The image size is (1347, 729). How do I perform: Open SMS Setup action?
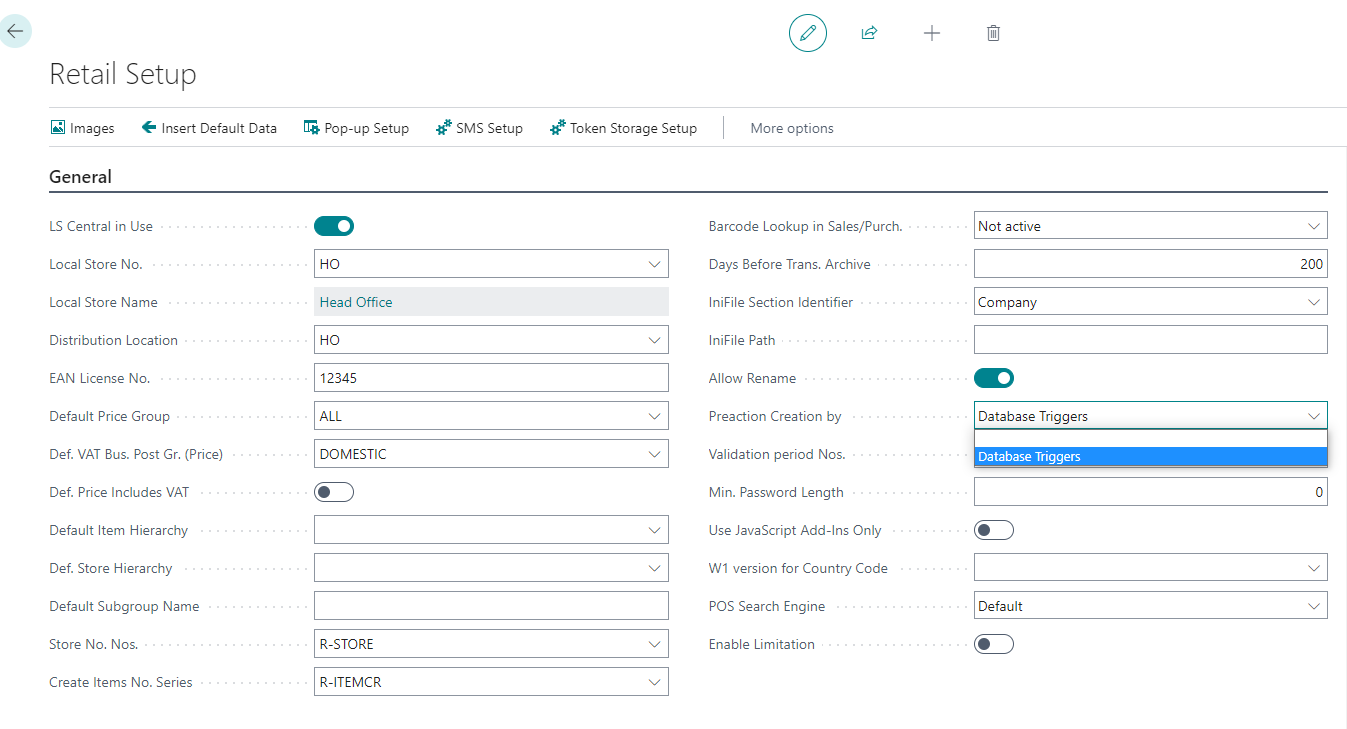pyautogui.click(x=479, y=128)
